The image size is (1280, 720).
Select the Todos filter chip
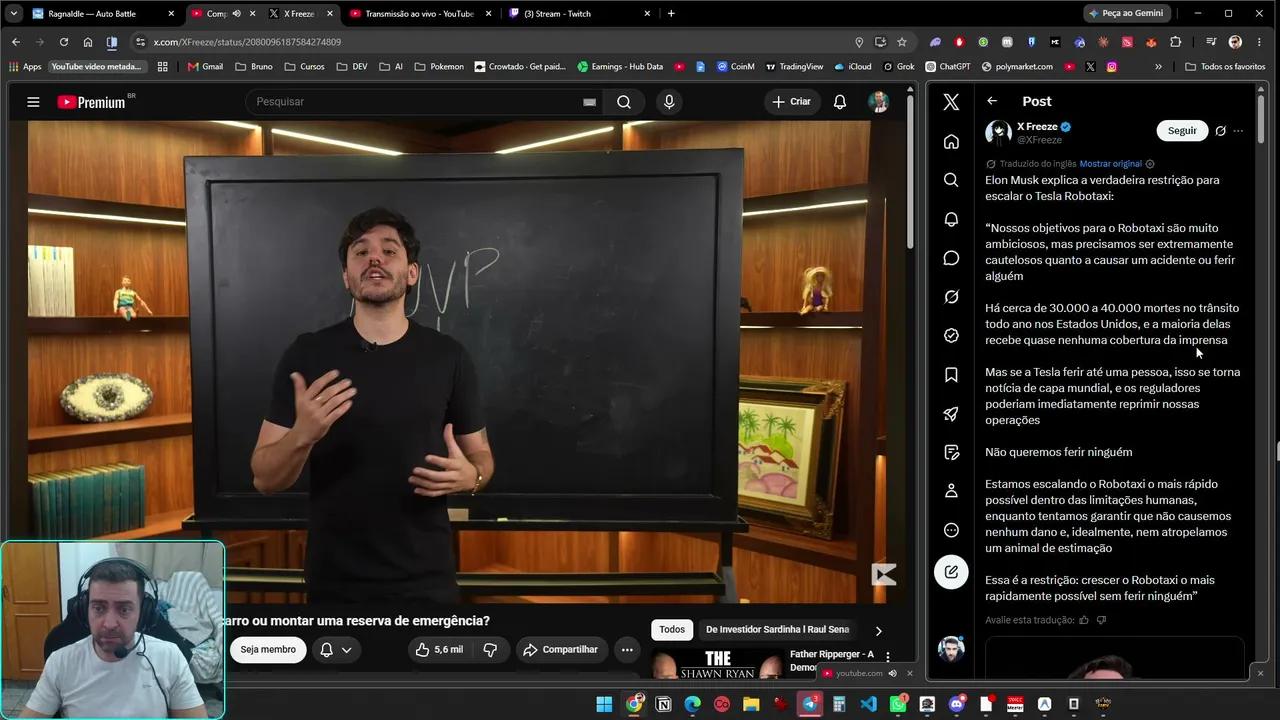coord(672,630)
